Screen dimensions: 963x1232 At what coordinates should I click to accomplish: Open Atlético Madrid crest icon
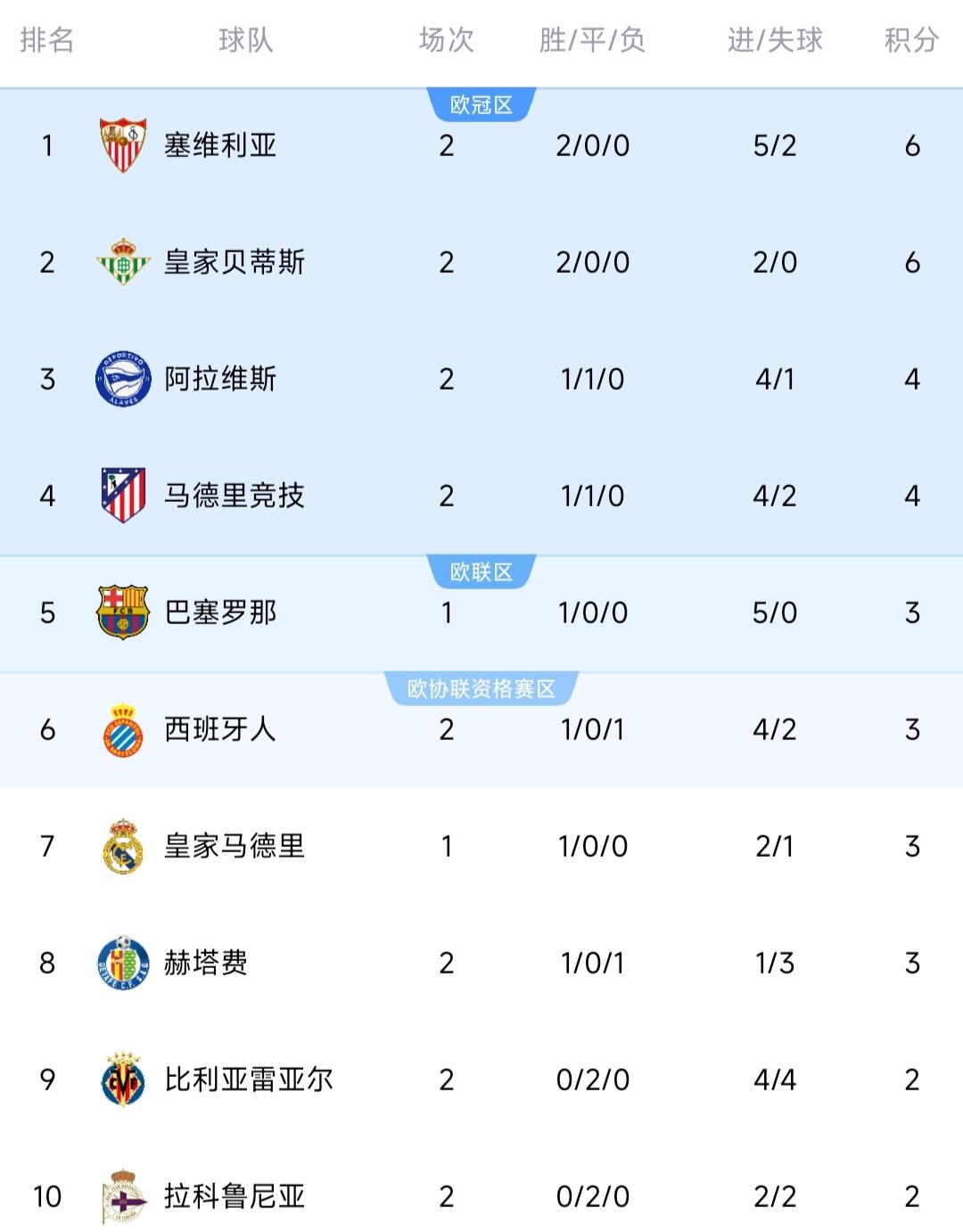(123, 496)
